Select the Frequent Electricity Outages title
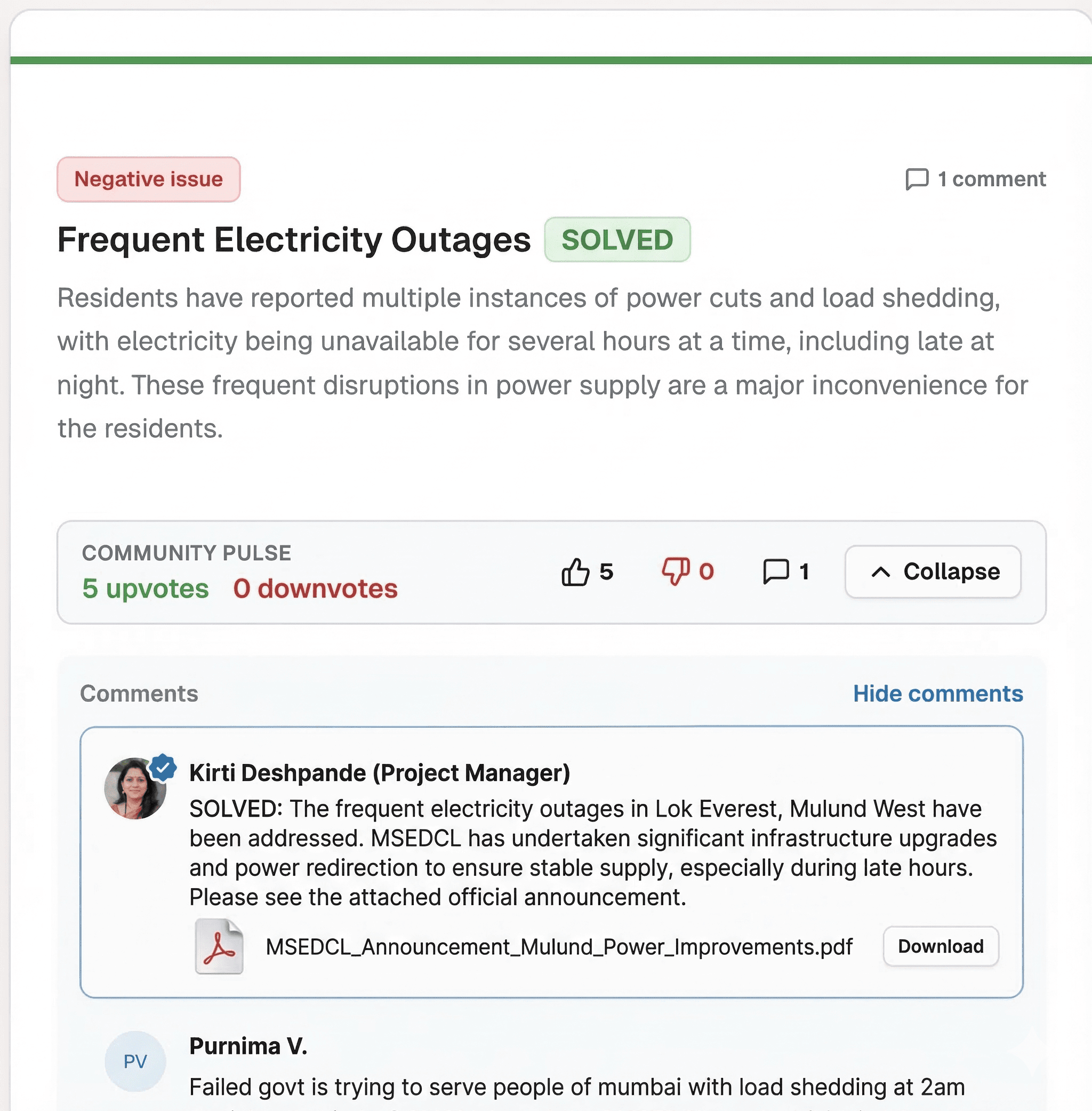This screenshot has height=1111, width=1092. [294, 239]
